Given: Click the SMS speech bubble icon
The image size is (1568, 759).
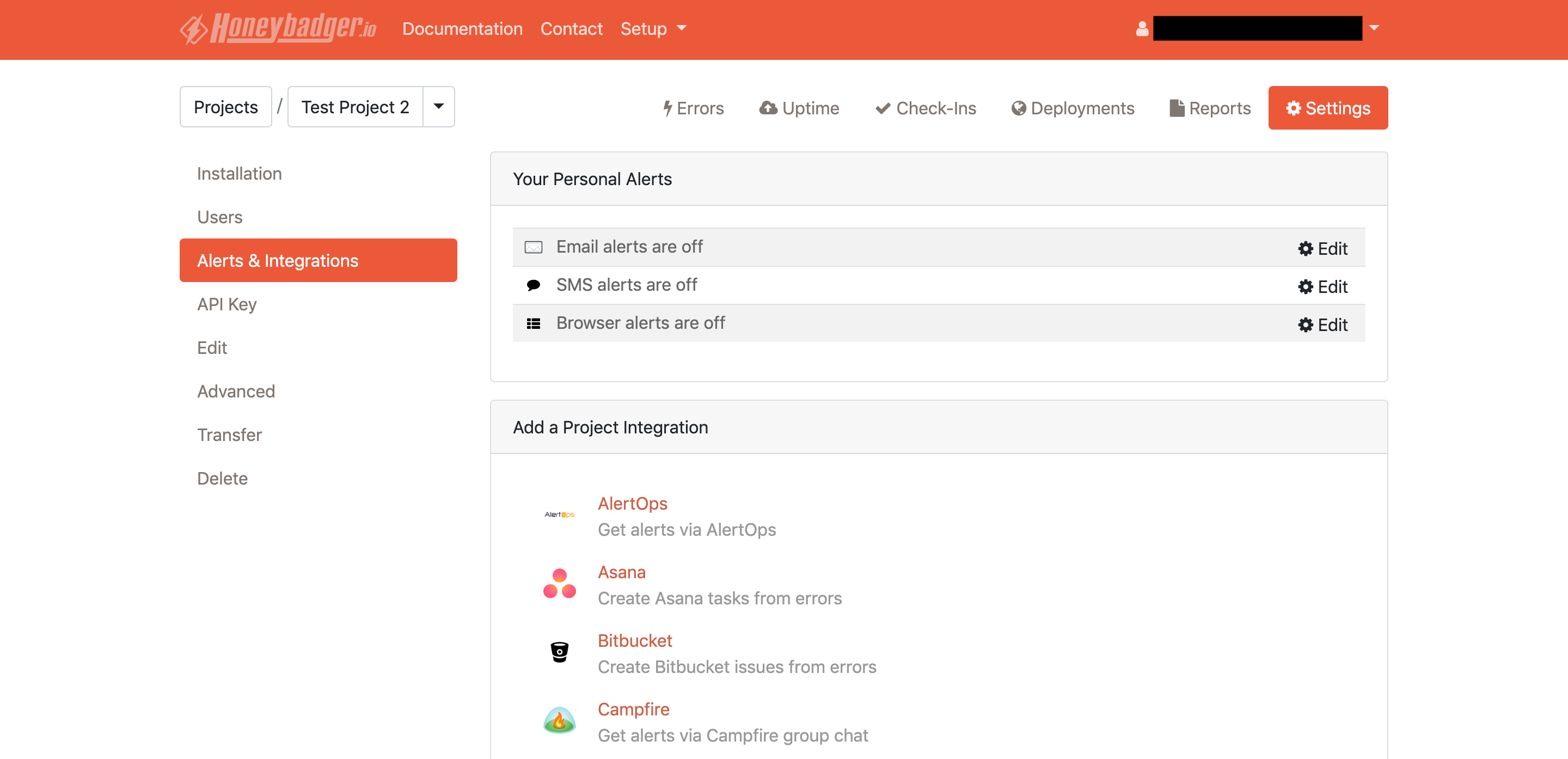Looking at the screenshot, I should pyautogui.click(x=533, y=285).
